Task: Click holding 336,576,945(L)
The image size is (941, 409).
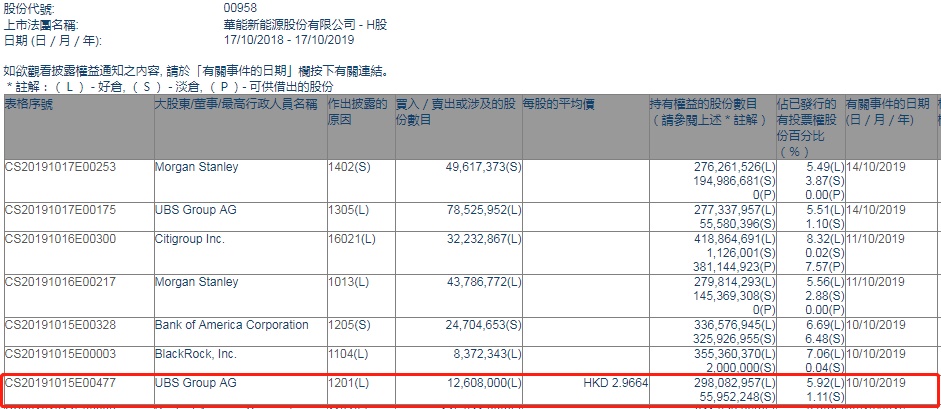Action: (735, 325)
